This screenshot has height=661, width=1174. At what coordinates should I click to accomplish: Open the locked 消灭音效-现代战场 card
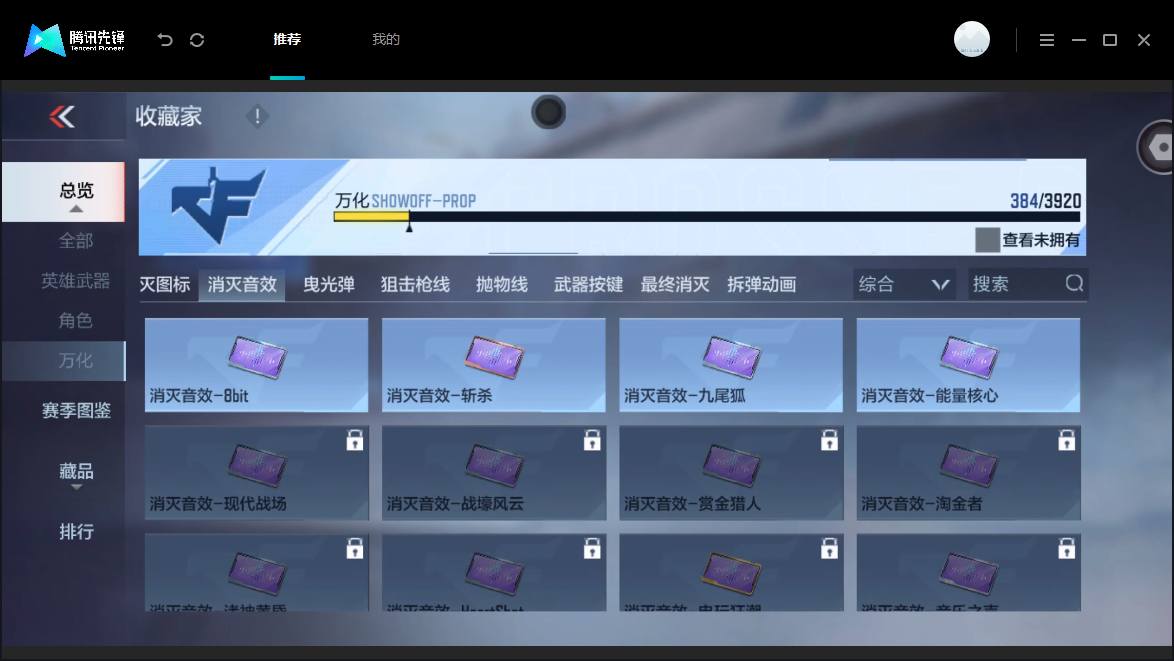[257, 473]
